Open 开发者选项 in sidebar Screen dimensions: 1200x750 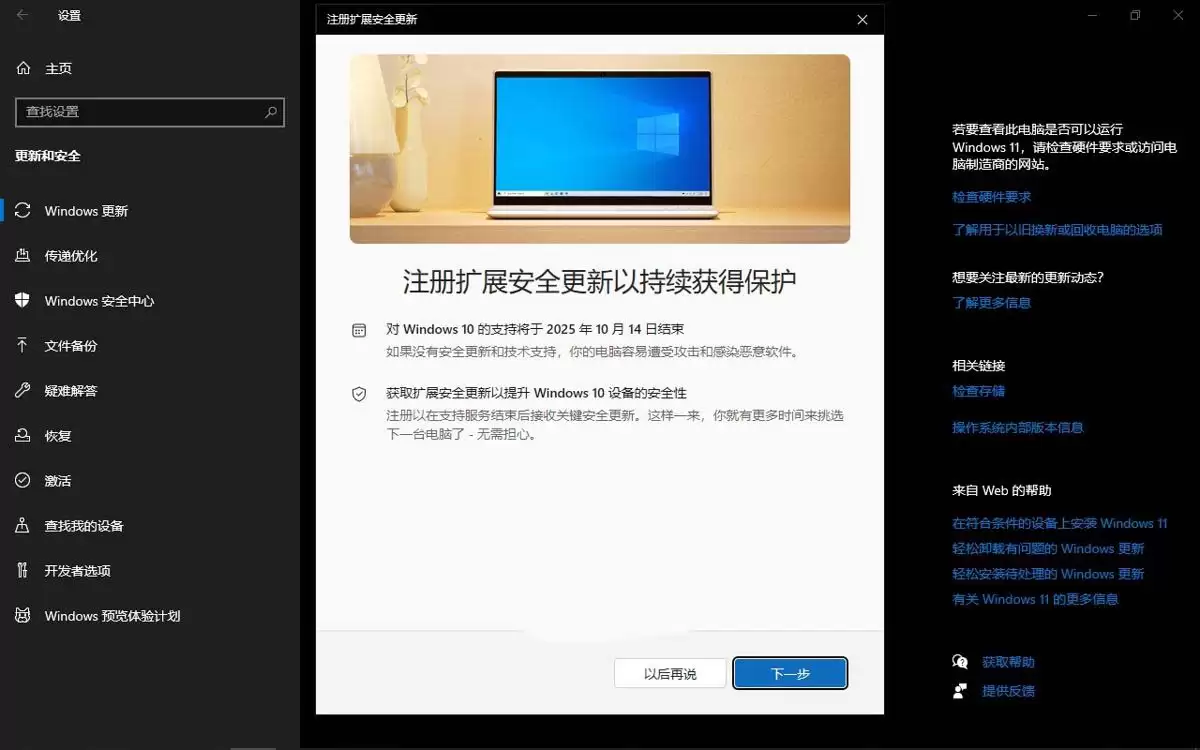[150, 571]
